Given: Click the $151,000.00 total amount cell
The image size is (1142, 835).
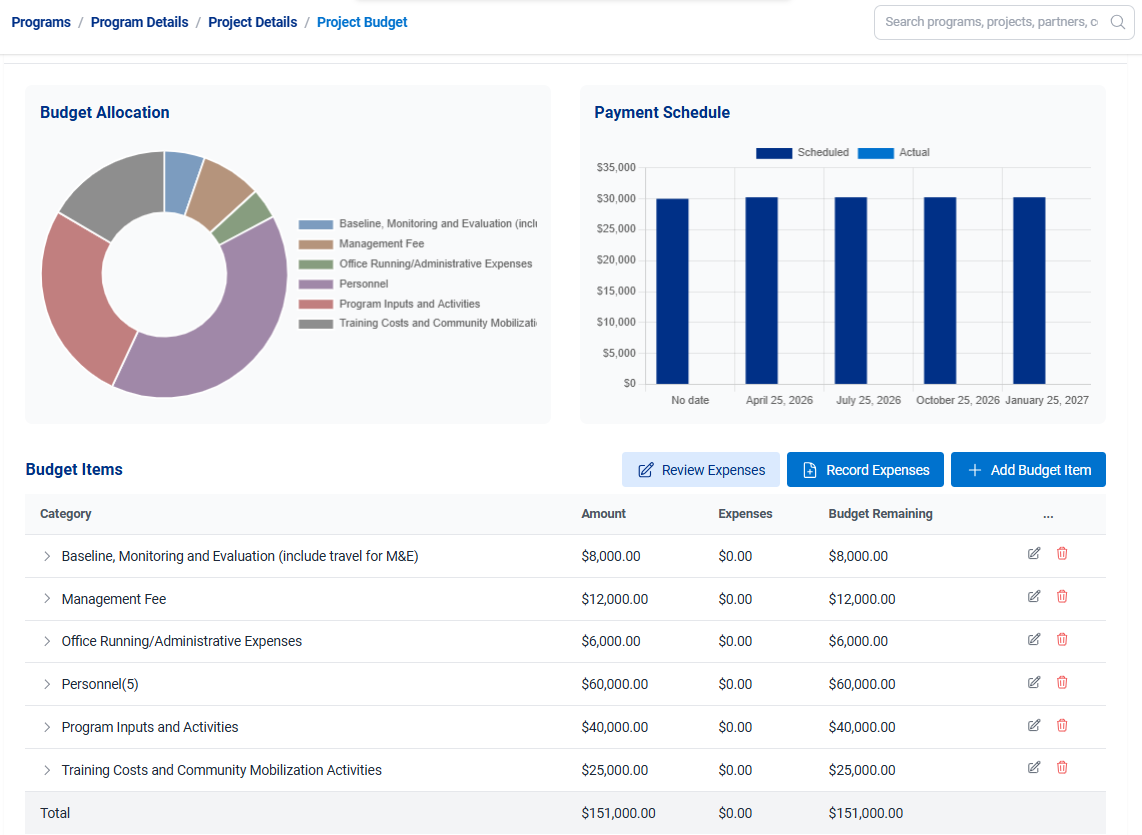Looking at the screenshot, I should coord(618,813).
